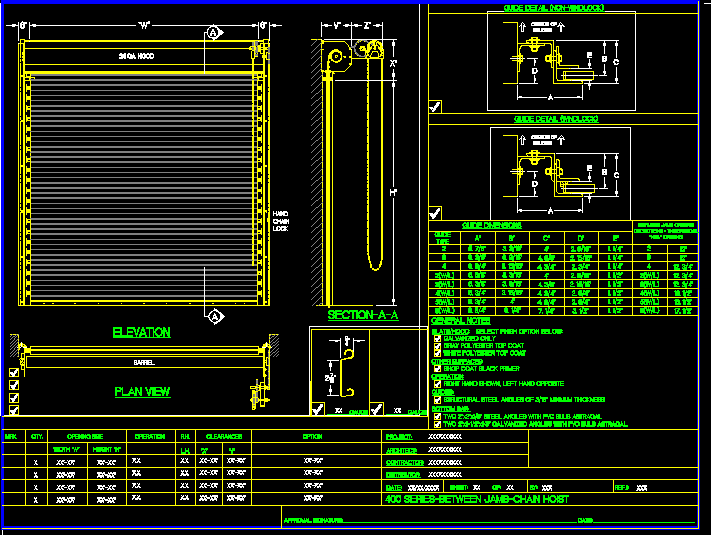Toggle checkmark box for Non-Windlock guide detail
This screenshot has width=711, height=535.
click(x=435, y=107)
